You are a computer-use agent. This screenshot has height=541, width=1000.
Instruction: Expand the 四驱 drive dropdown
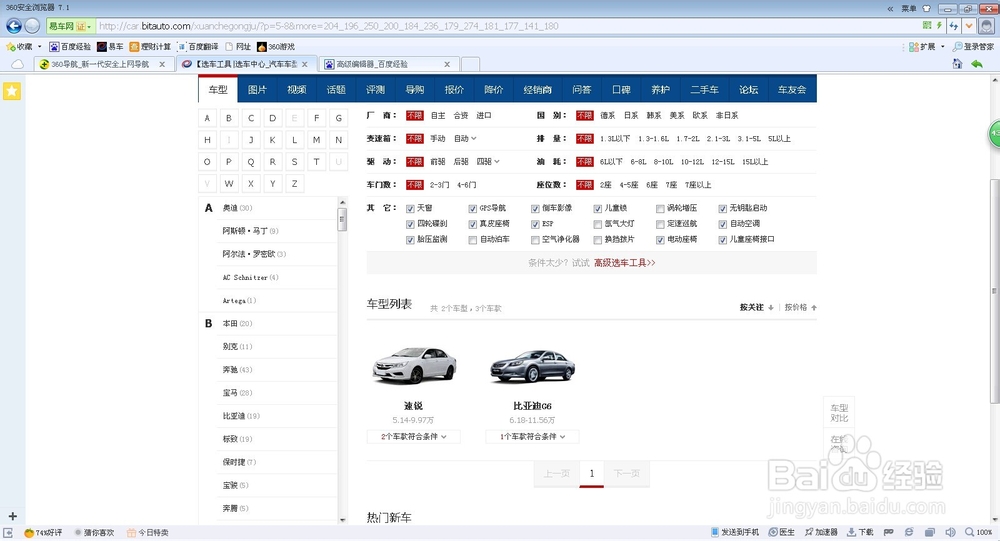coord(488,161)
